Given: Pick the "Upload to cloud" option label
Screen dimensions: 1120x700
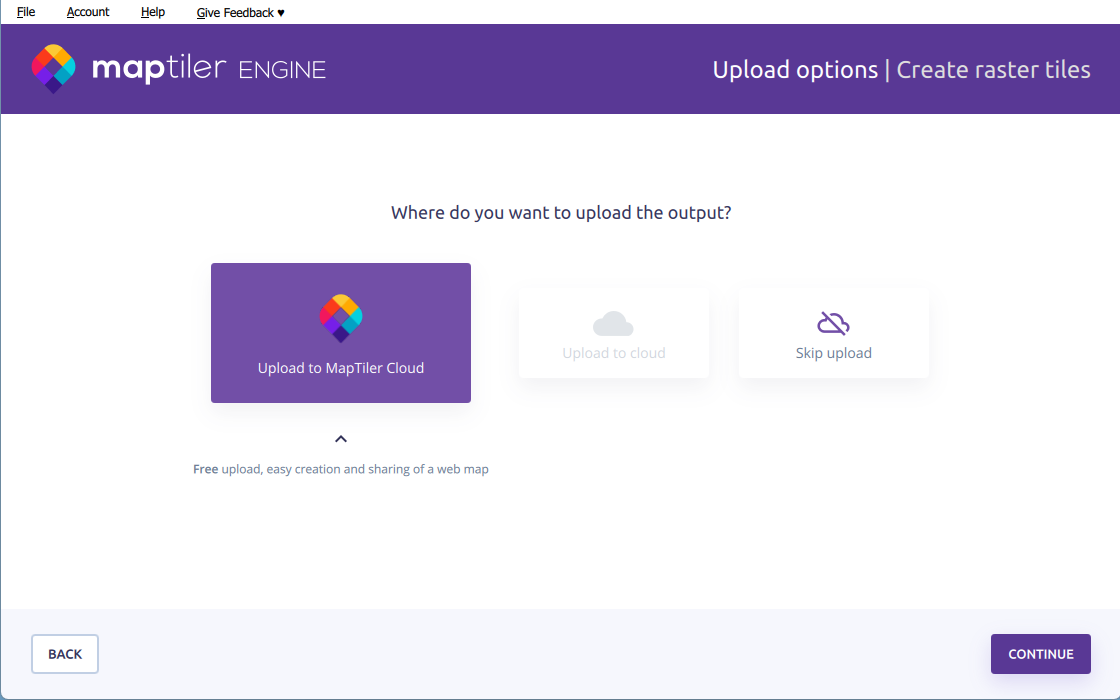Looking at the screenshot, I should 613,353.
